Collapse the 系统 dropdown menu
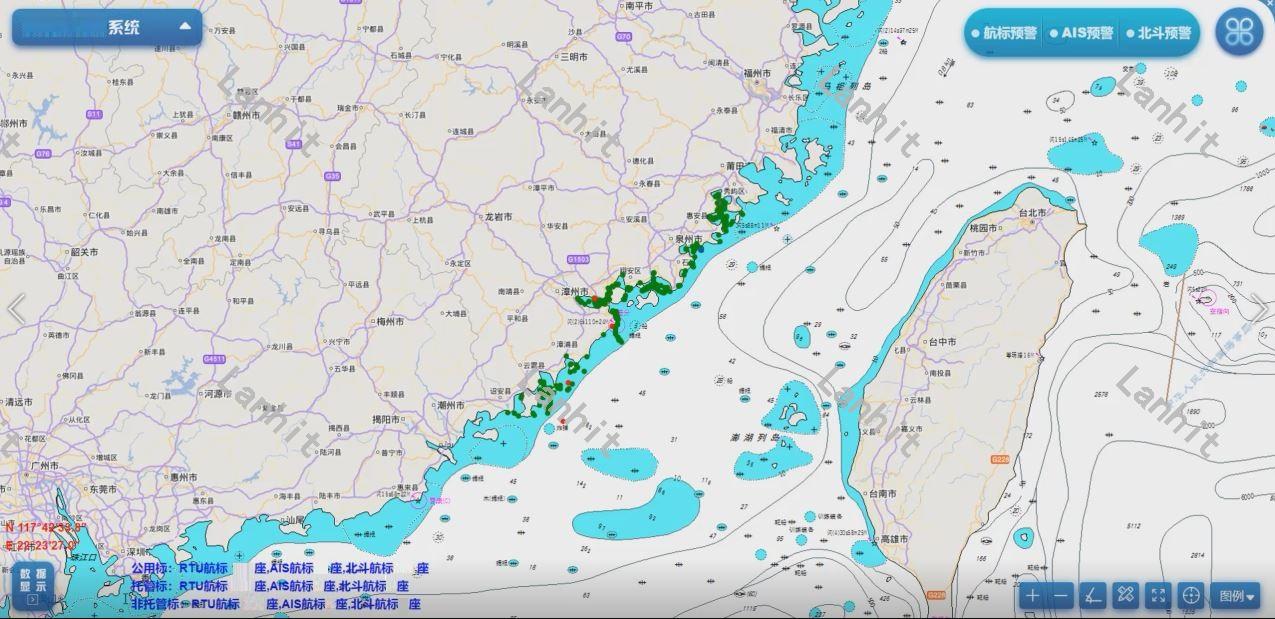 185,27
